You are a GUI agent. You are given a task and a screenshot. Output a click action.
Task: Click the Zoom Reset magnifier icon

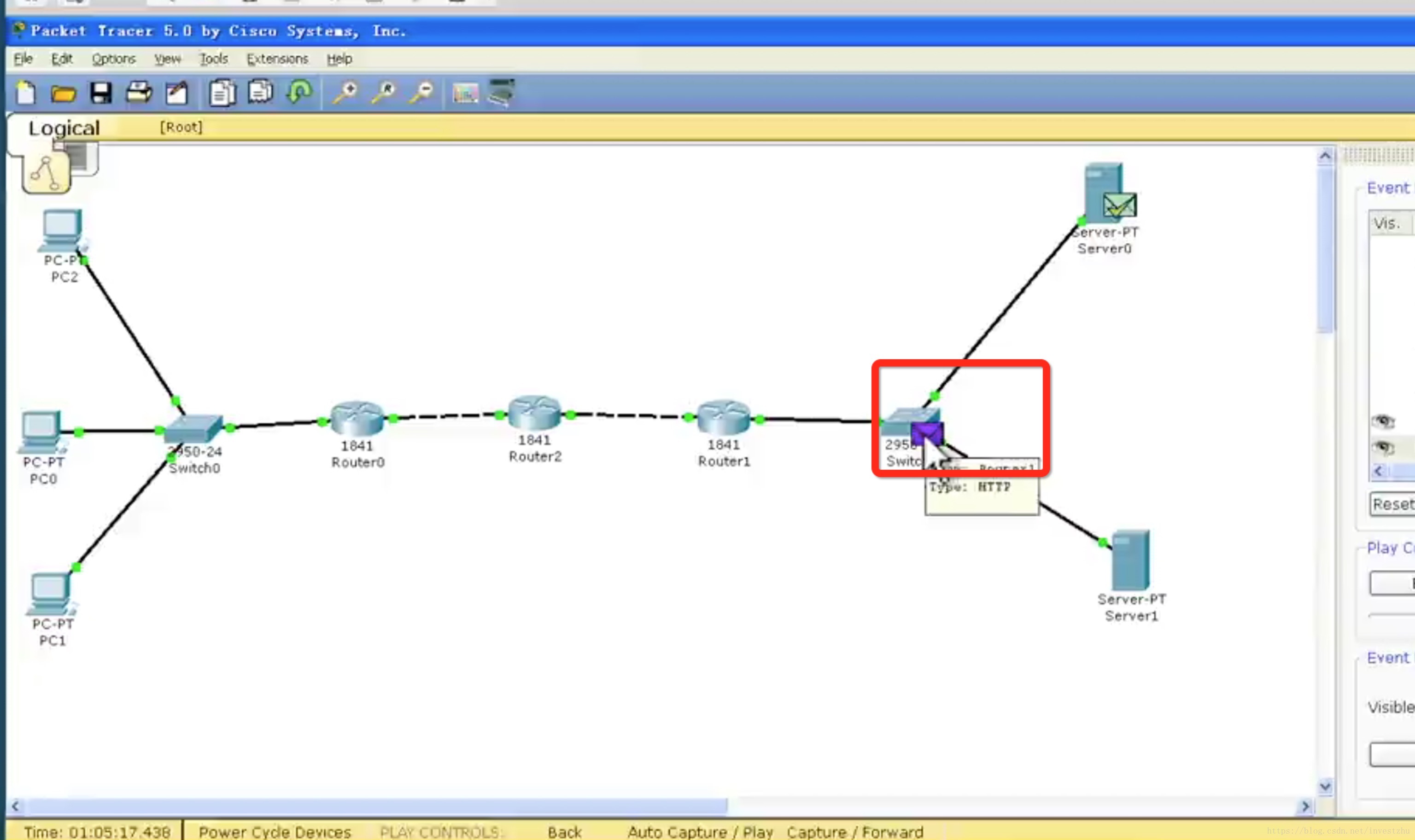point(384,92)
